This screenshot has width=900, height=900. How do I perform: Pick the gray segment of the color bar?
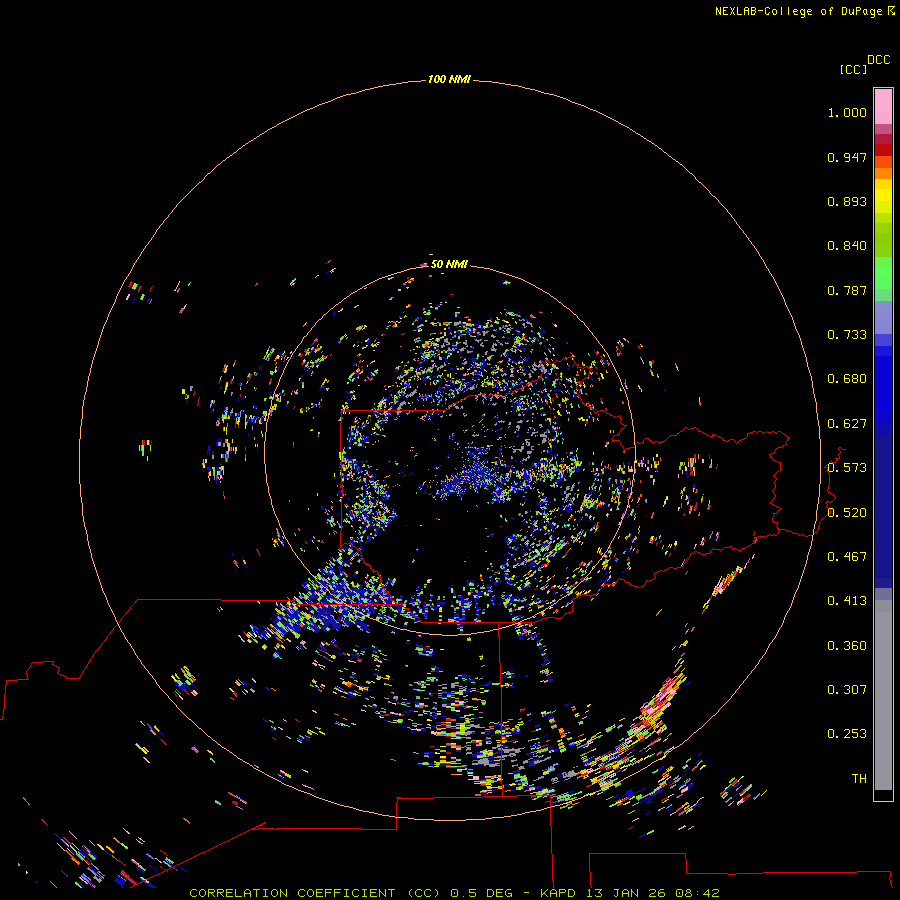(883, 695)
